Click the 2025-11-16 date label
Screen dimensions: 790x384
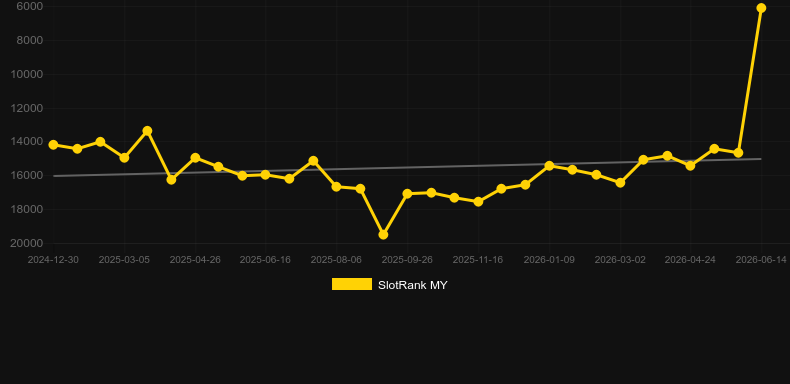pyautogui.click(x=478, y=260)
